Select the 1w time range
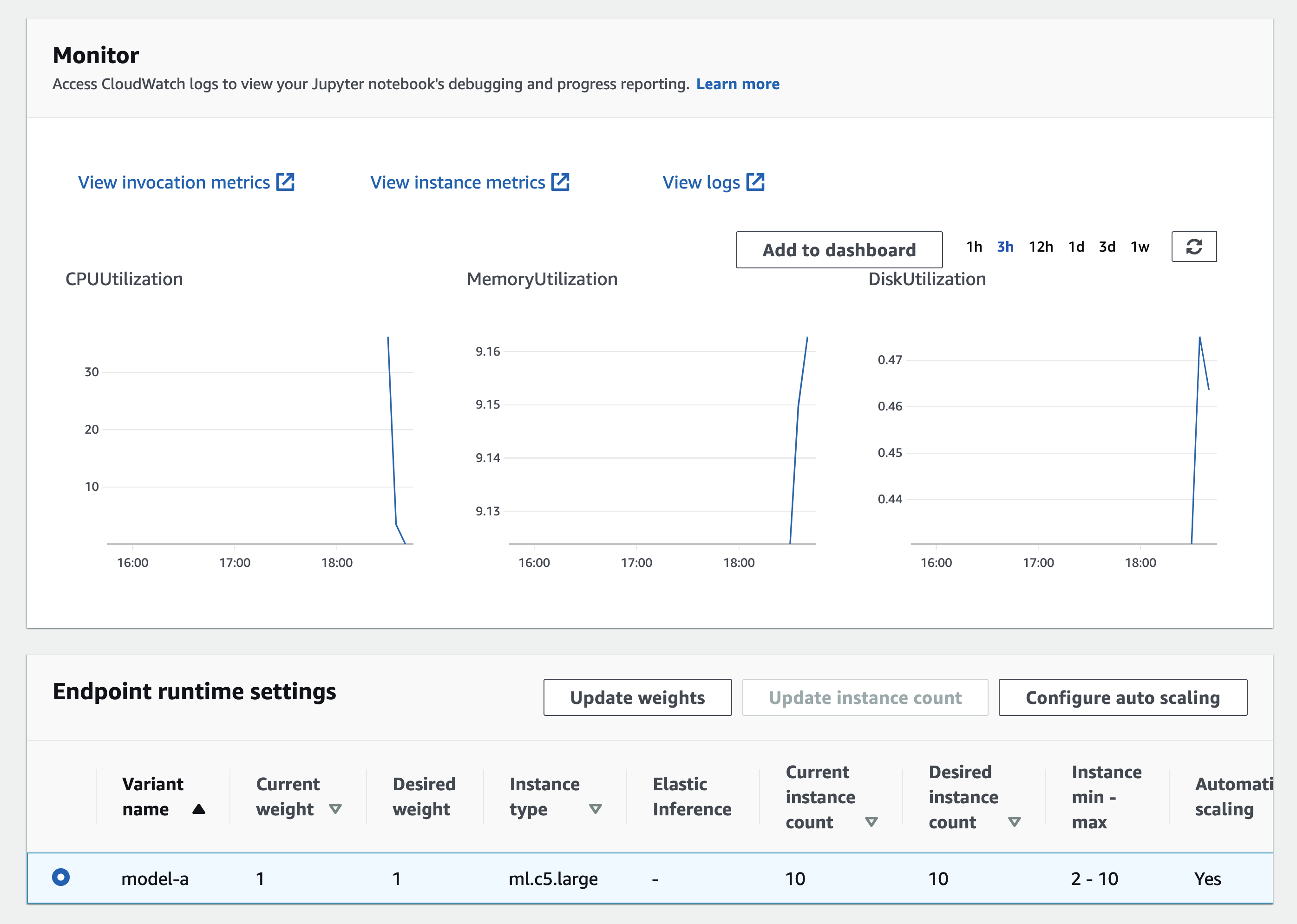The image size is (1297, 924). point(1140,247)
